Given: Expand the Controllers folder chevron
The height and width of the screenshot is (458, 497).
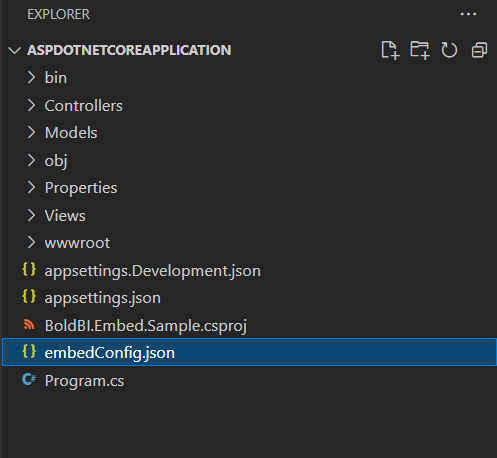Looking at the screenshot, I should click(x=31, y=105).
